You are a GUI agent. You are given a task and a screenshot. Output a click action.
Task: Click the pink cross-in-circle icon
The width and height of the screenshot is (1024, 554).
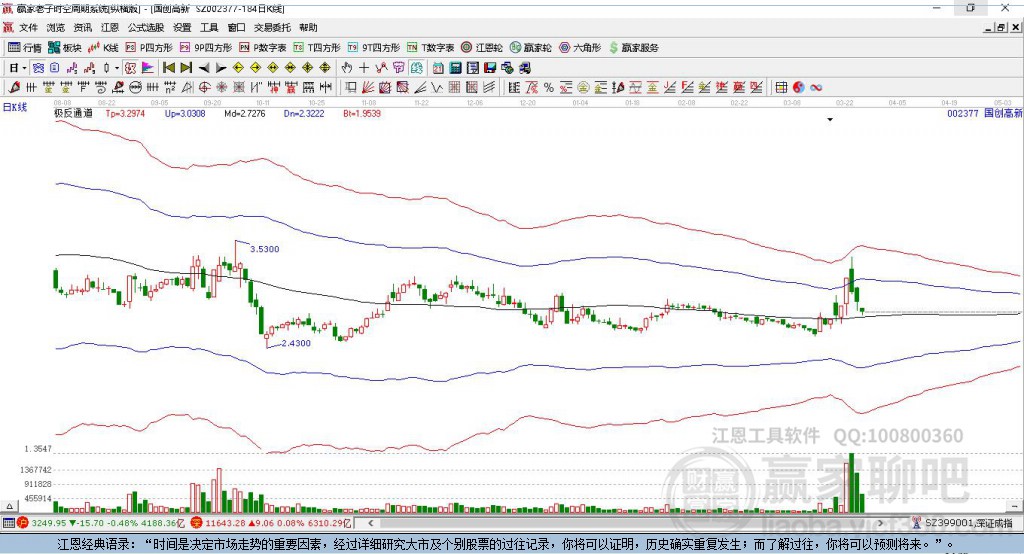pos(221,88)
